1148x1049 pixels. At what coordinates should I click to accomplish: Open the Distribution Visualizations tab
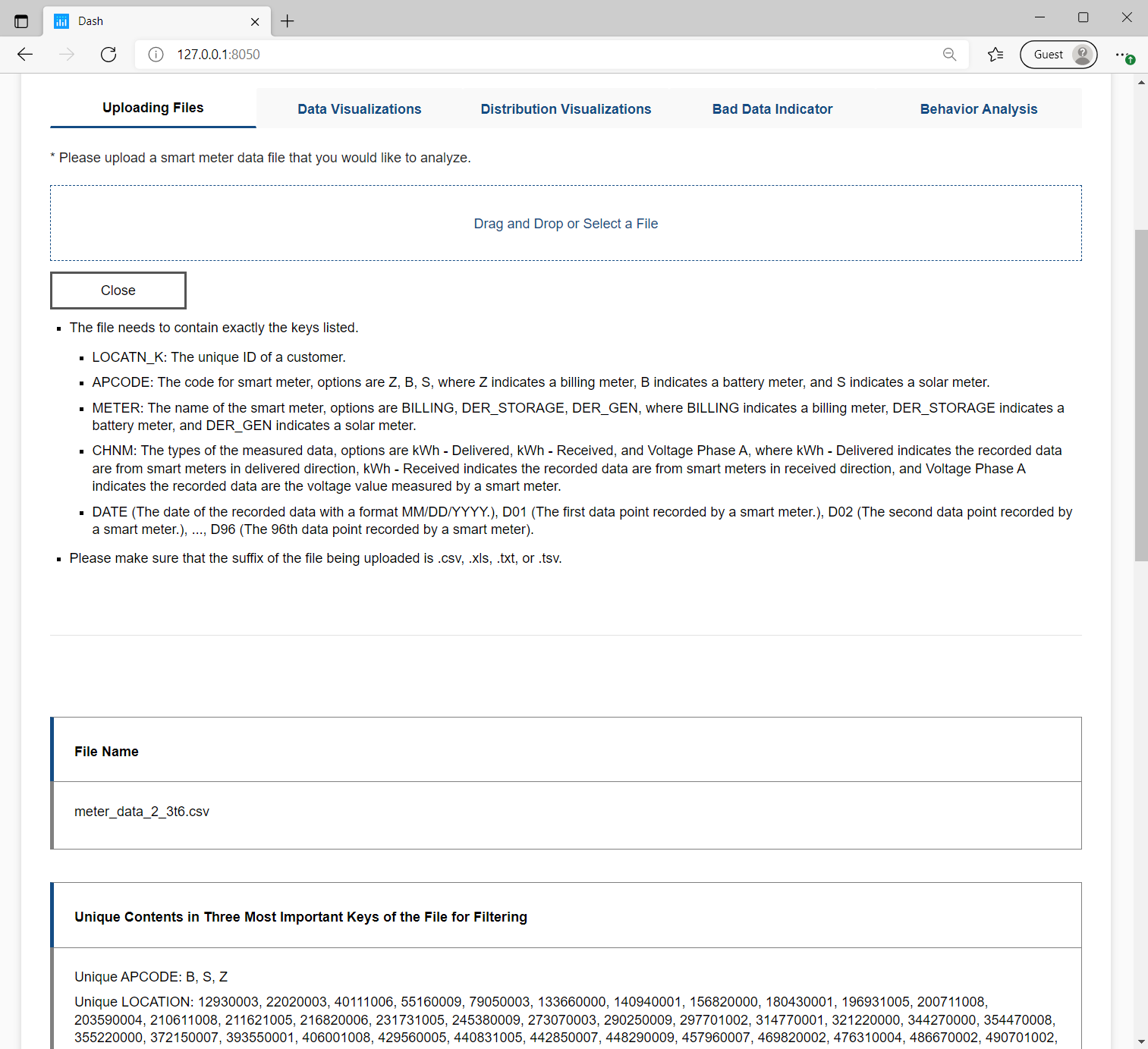coord(565,109)
